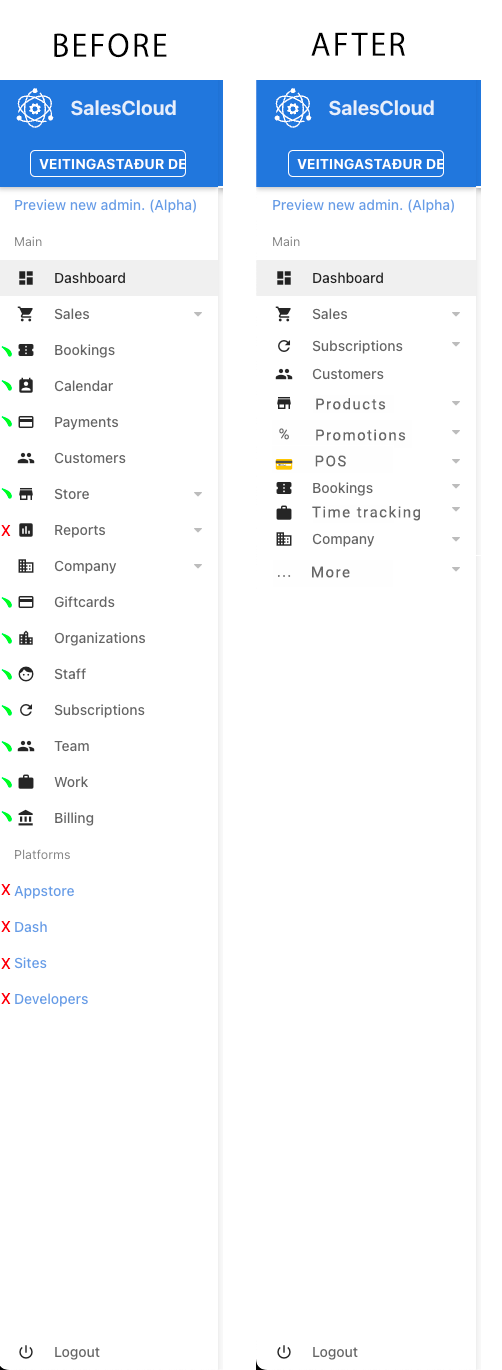Click the SalesCloud atom logo in the BEFORE header
Image resolution: width=502 pixels, height=1370 pixels.
(35, 108)
